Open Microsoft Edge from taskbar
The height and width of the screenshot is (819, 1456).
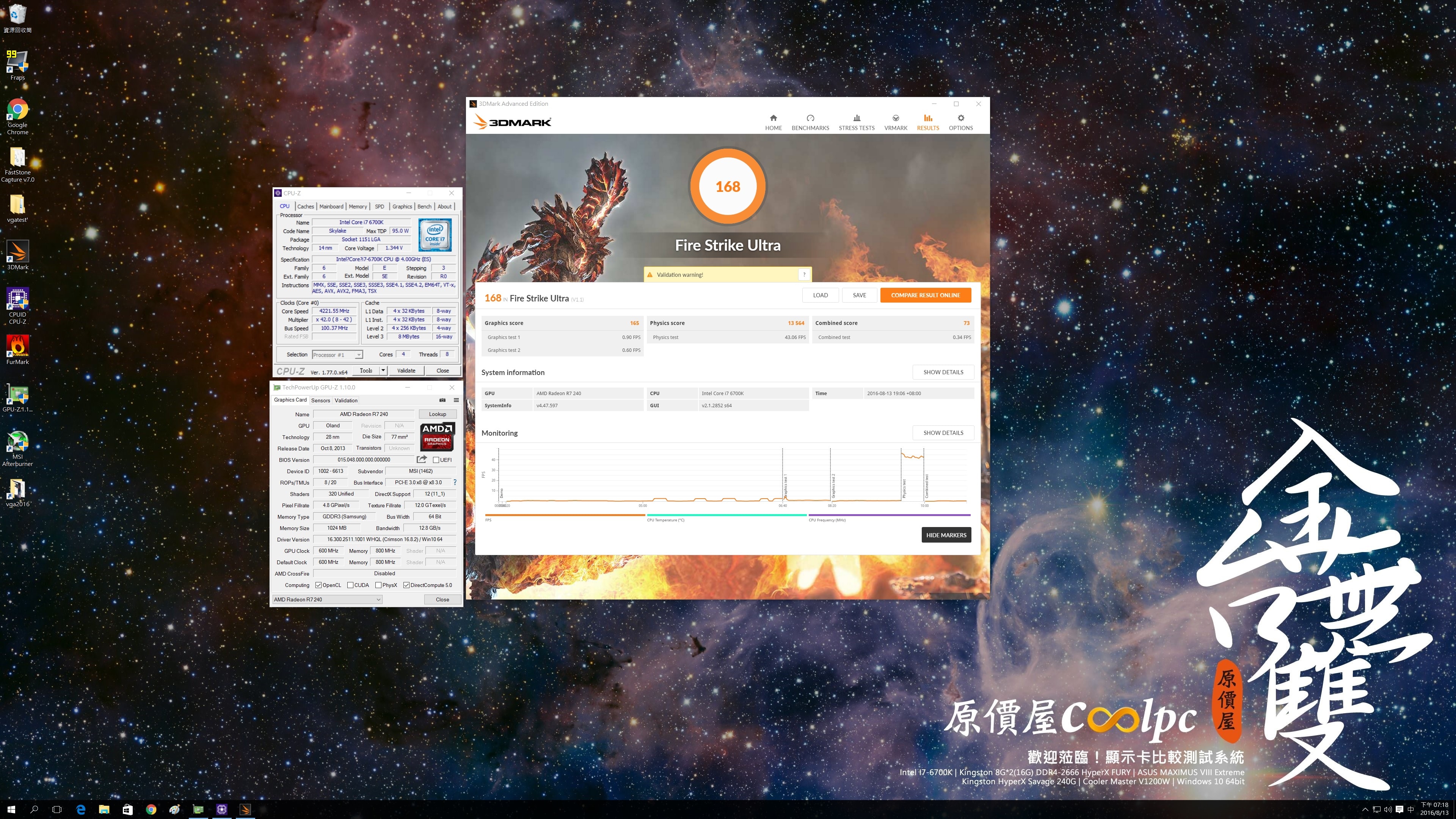pyautogui.click(x=81, y=810)
